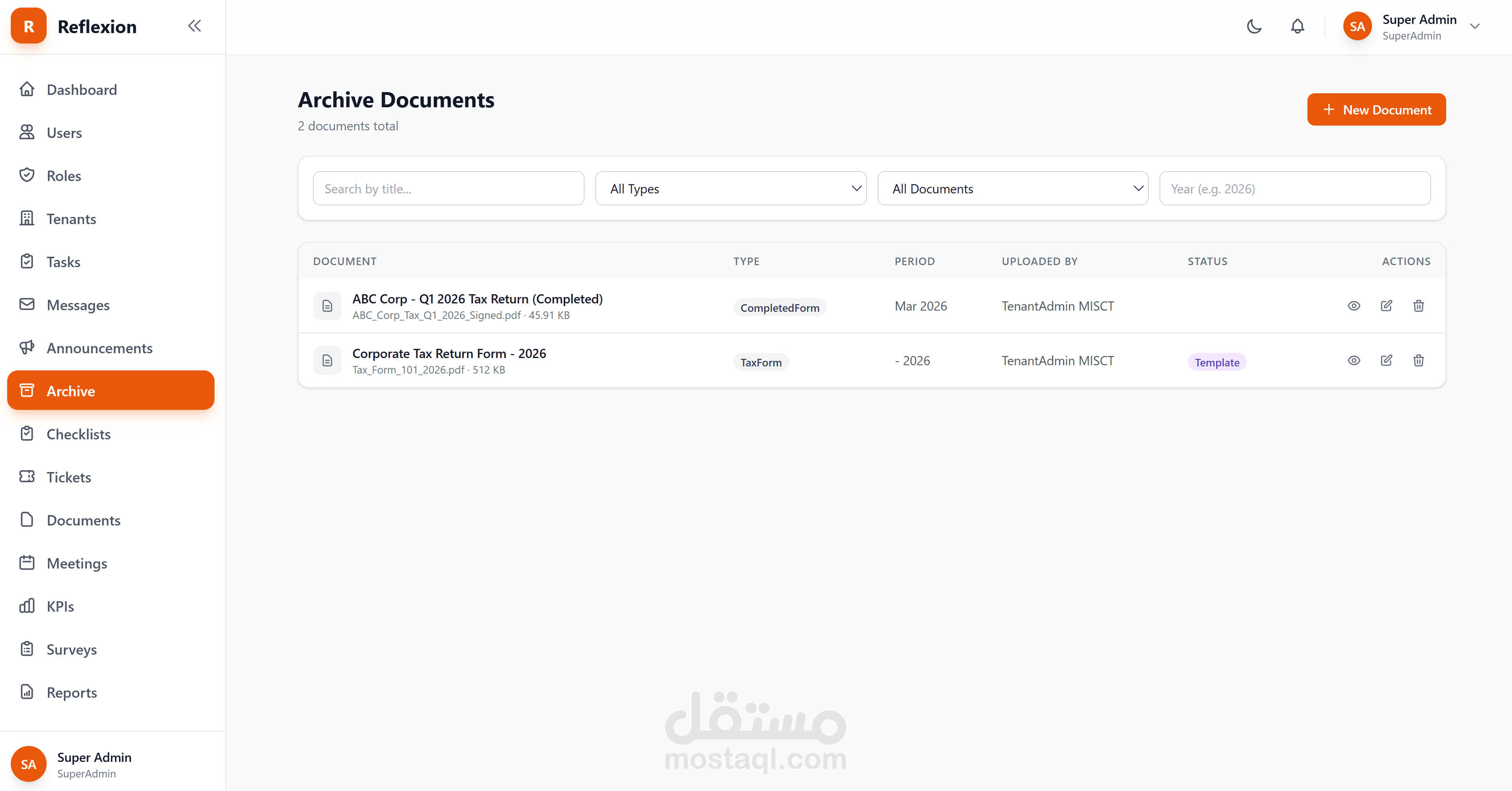
Task: Open the Announcements sidebar item
Action: 99,348
